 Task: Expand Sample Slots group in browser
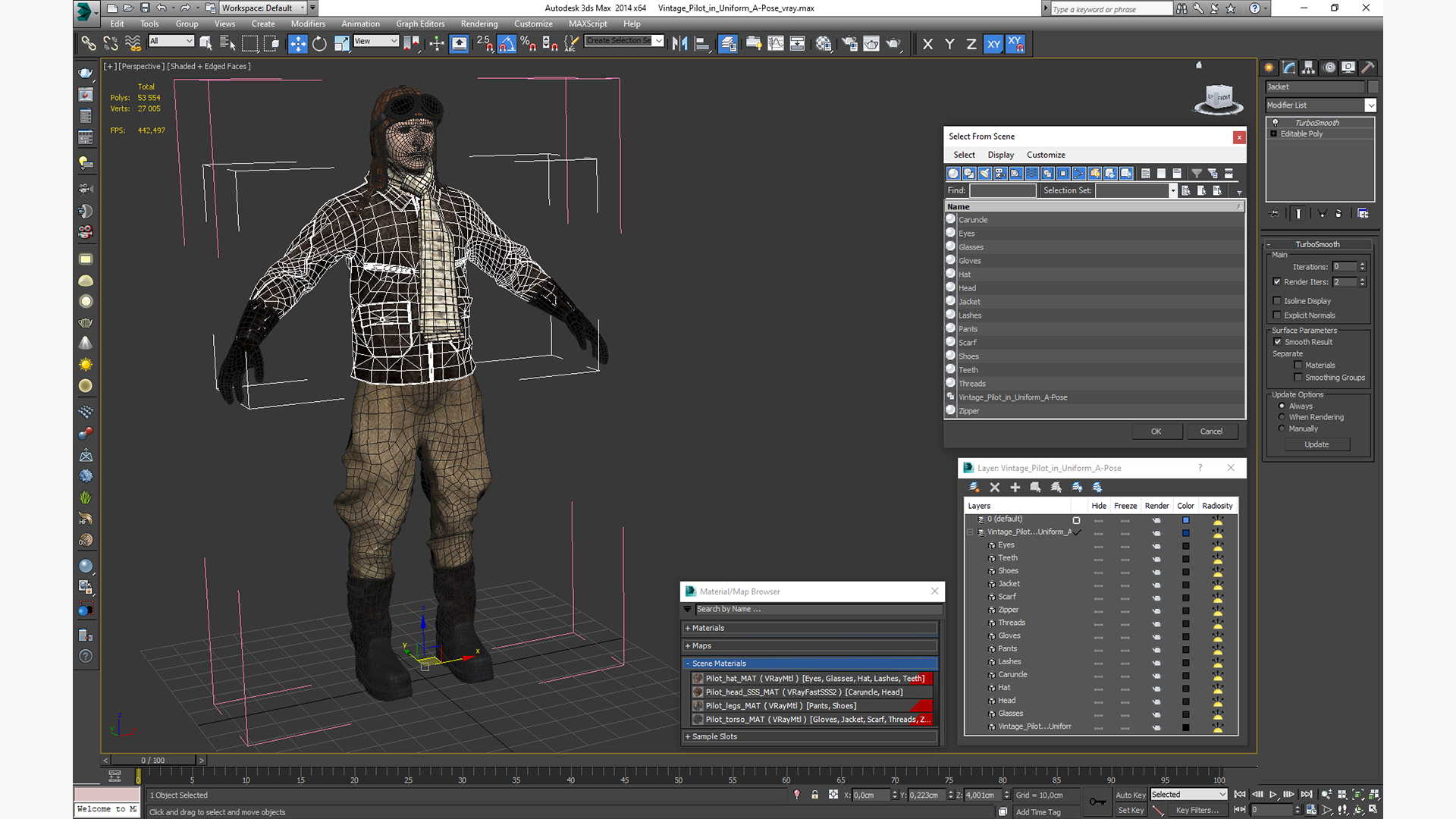tap(810, 736)
